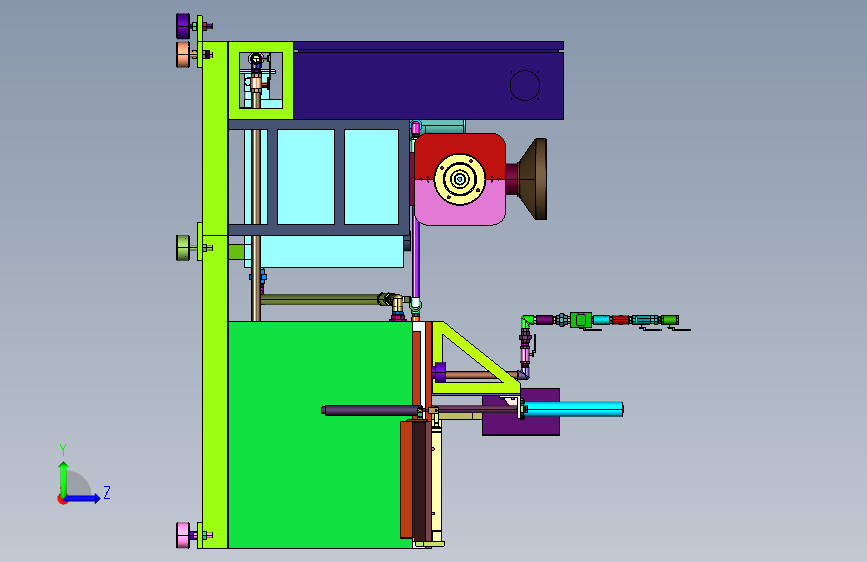The image size is (867, 562).
Task: Select the magenta fitting above violet pipe
Action: tap(416, 128)
